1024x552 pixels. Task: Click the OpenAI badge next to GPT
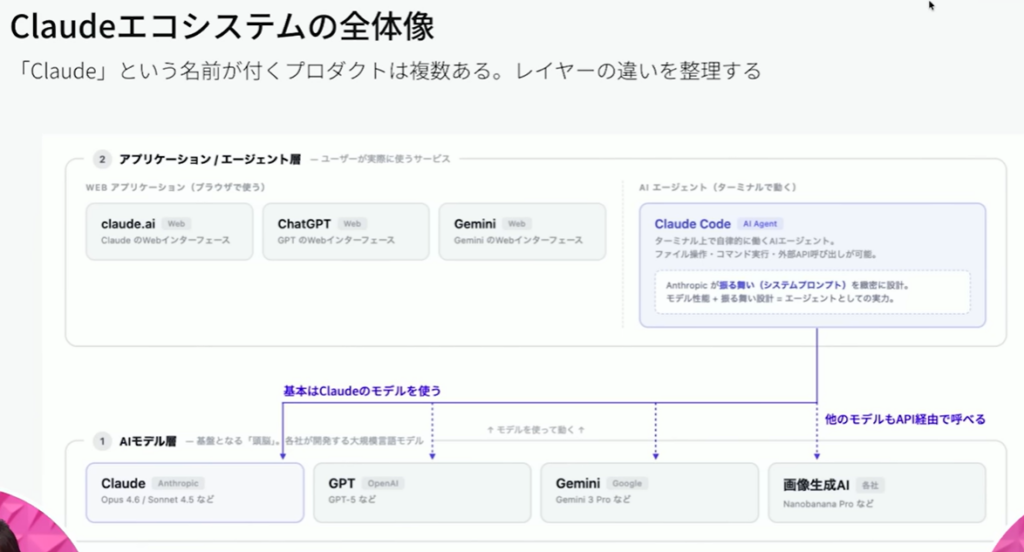coord(383,484)
